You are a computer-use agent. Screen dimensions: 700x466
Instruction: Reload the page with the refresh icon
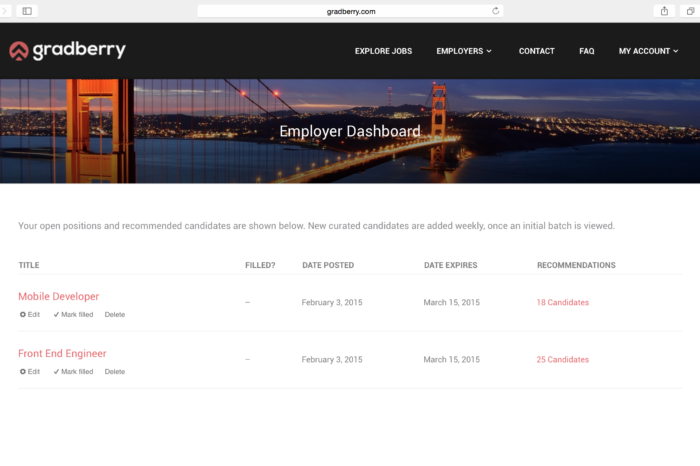click(x=495, y=11)
